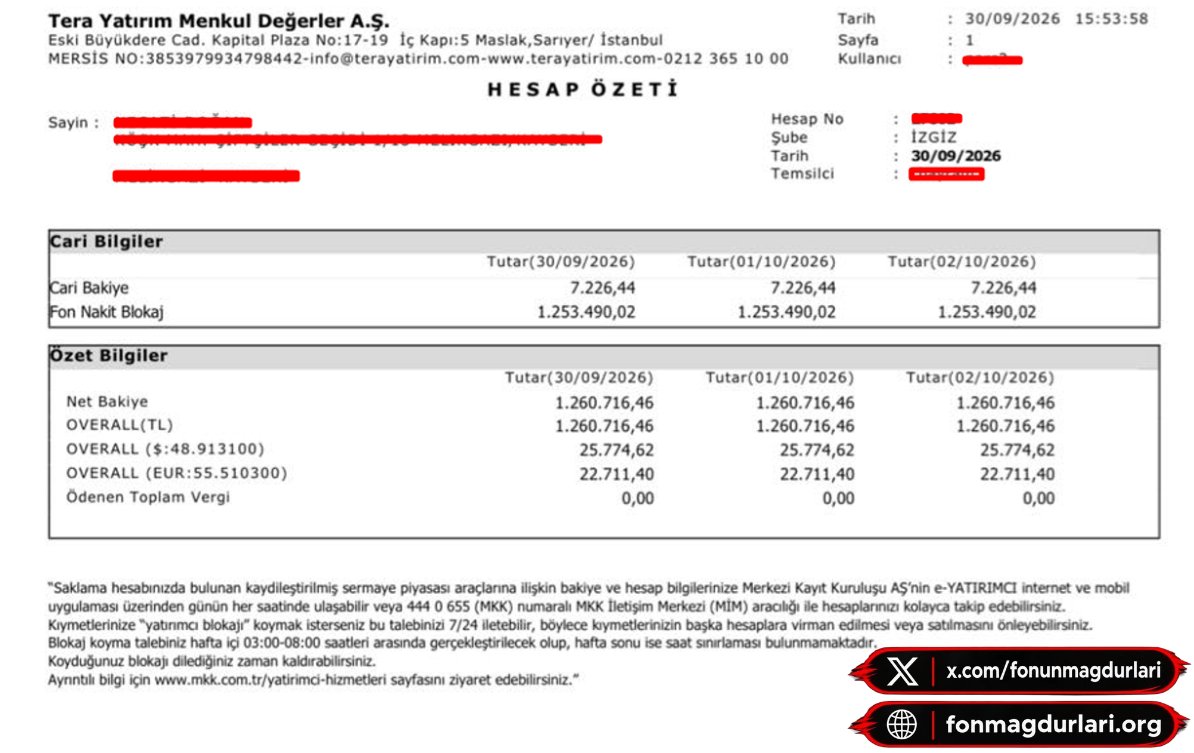Image resolution: width=1194 pixels, height=753 pixels.
Task: Select Cari Bakiye 7.226,44 for 30/09/2026
Action: pos(602,288)
